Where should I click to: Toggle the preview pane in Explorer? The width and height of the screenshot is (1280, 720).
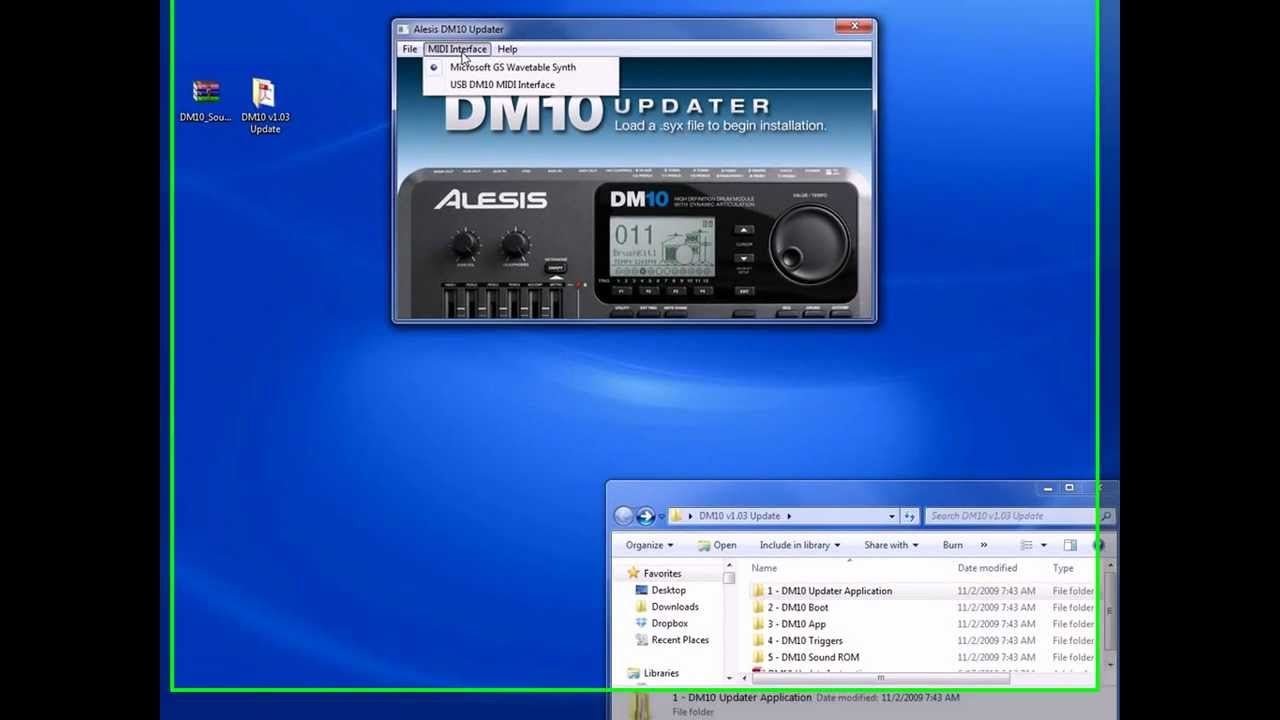click(1070, 545)
